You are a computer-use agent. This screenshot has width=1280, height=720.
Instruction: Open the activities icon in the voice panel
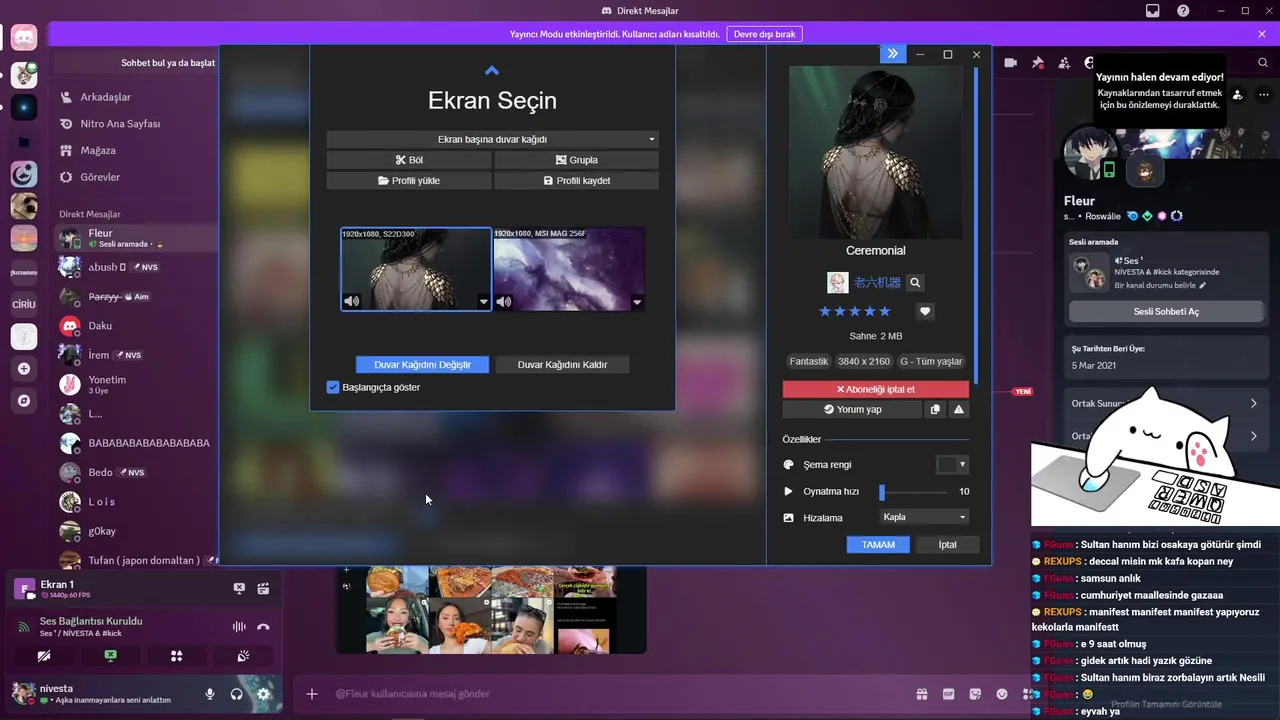(x=176, y=656)
